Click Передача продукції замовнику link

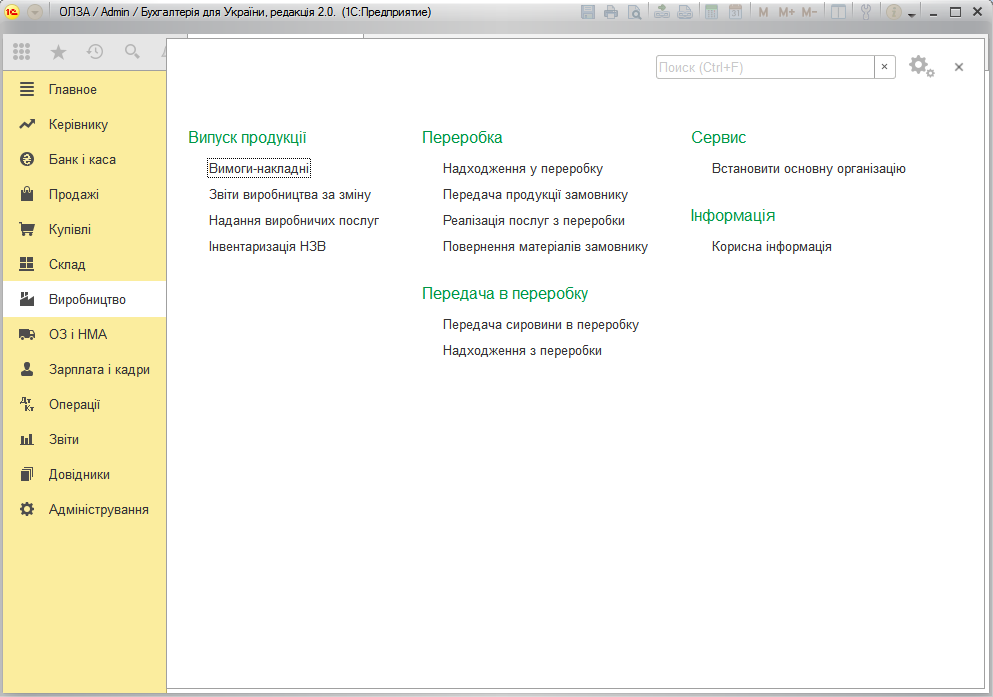pyautogui.click(x=535, y=195)
